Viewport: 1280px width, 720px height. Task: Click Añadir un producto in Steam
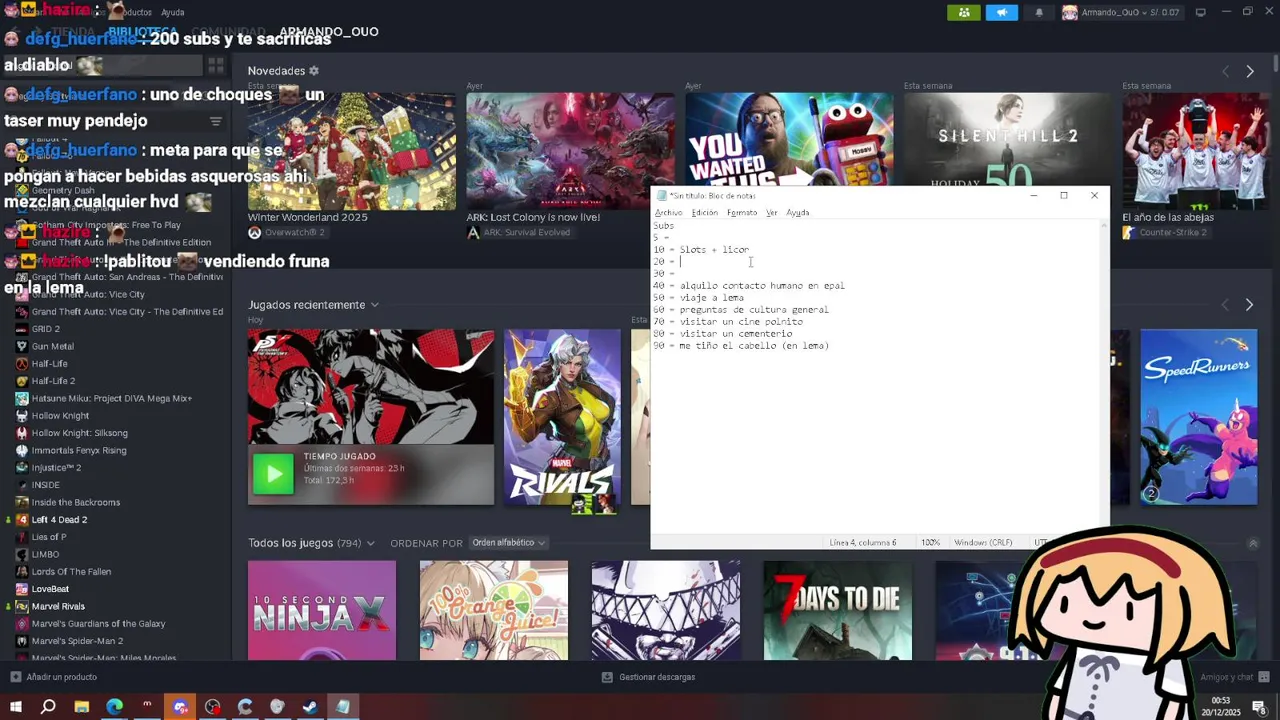[x=53, y=677]
